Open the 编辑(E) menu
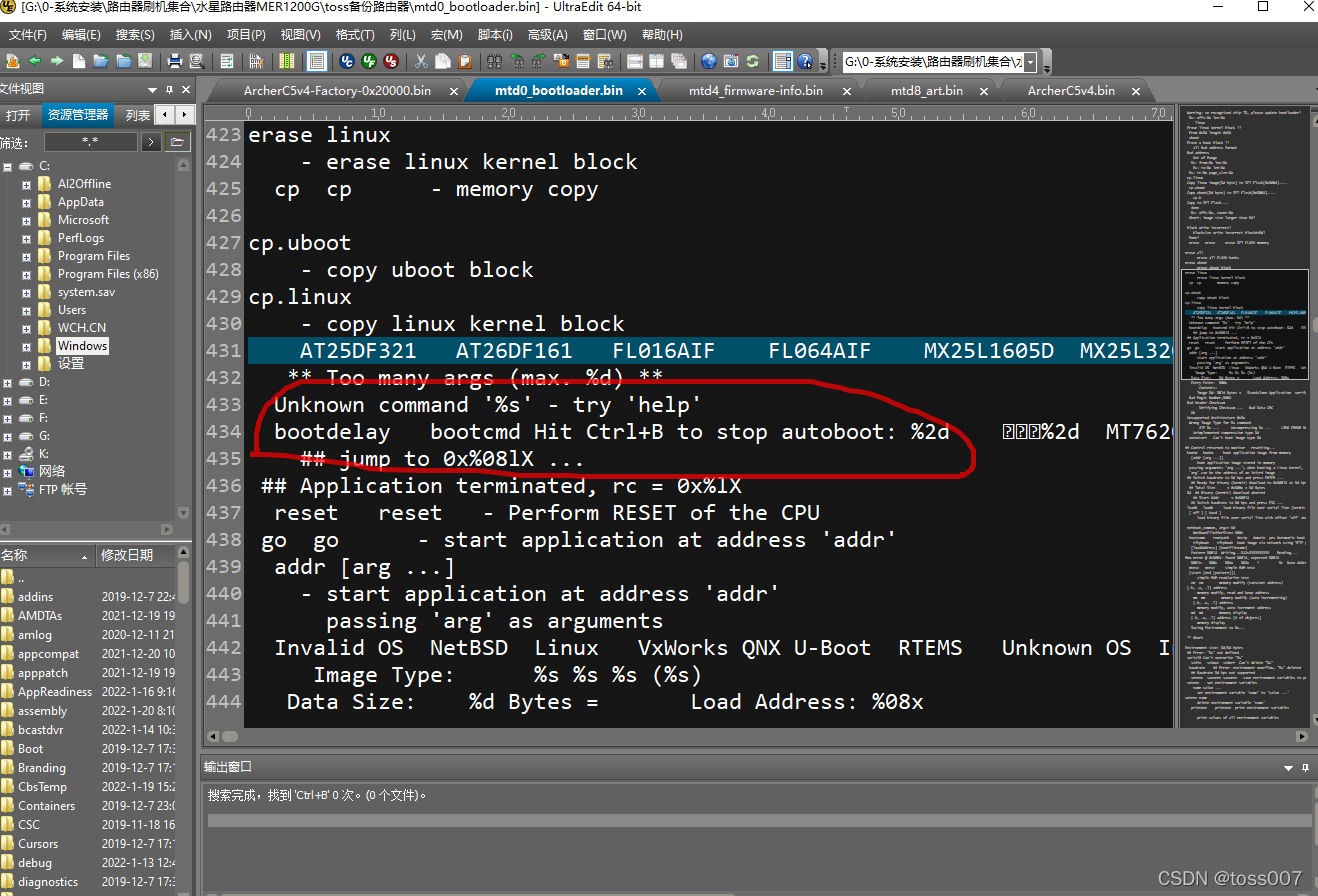The height and width of the screenshot is (896, 1318). [81, 35]
